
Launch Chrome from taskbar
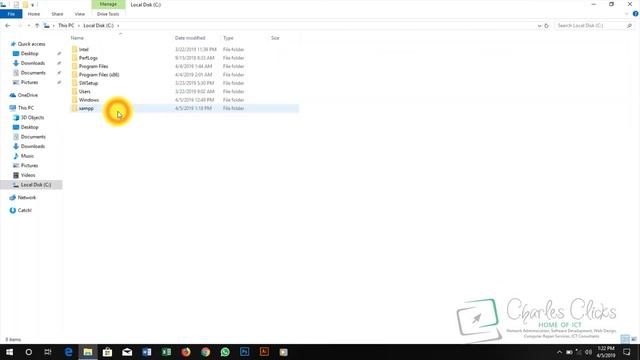tap(205, 352)
